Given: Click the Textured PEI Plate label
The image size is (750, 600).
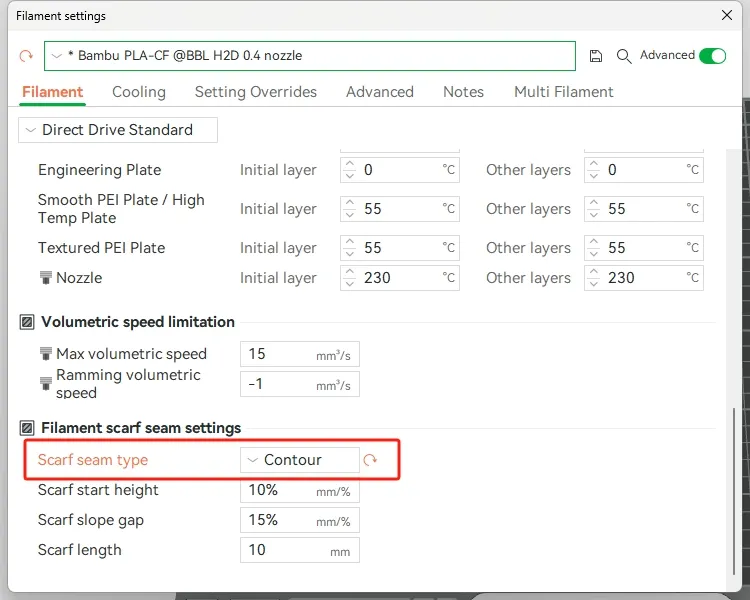Looking at the screenshot, I should tap(101, 248).
